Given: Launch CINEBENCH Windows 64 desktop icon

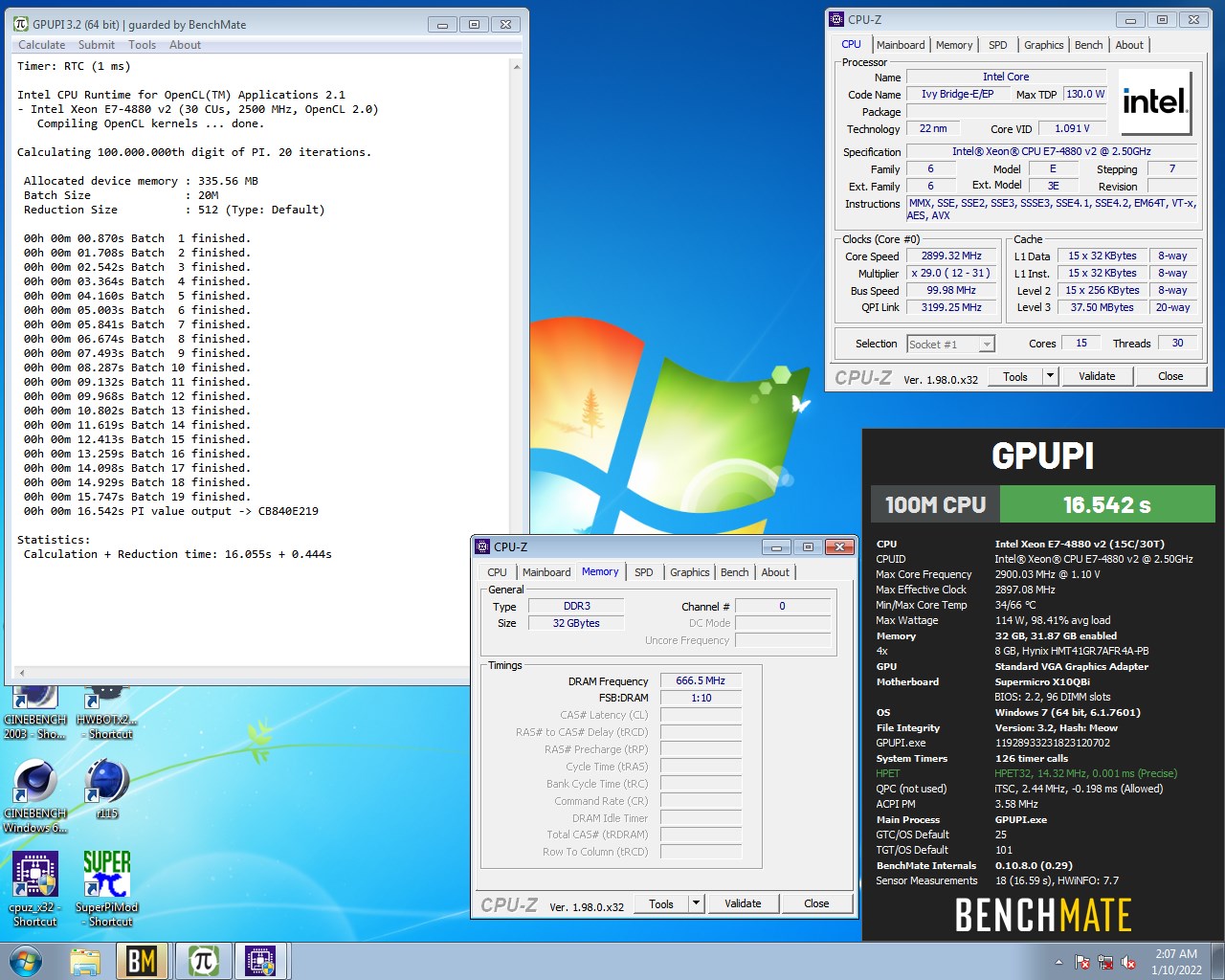Looking at the screenshot, I should coord(35,796).
